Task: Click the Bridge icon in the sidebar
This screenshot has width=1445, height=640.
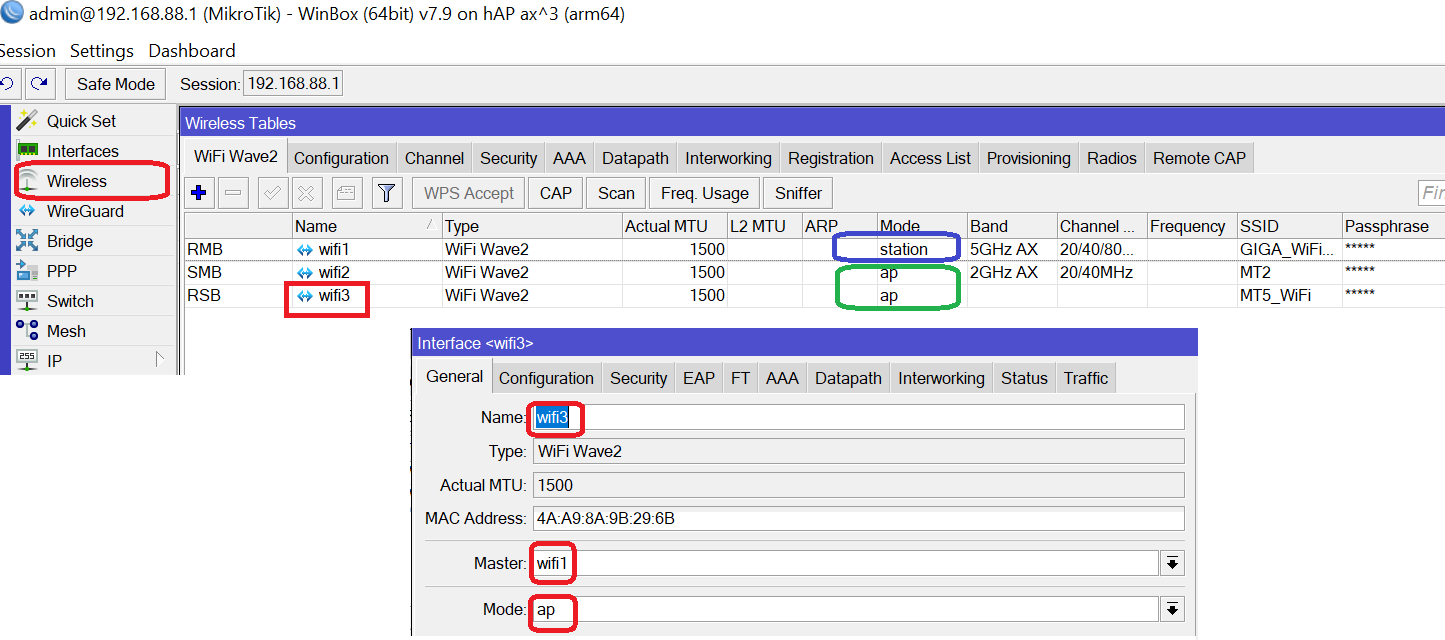Action: 28,241
